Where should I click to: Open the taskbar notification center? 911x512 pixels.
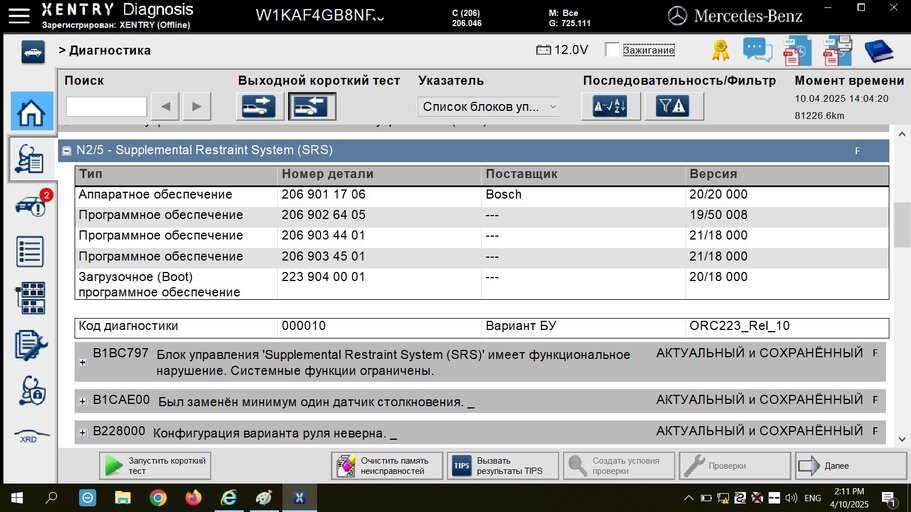coord(889,498)
